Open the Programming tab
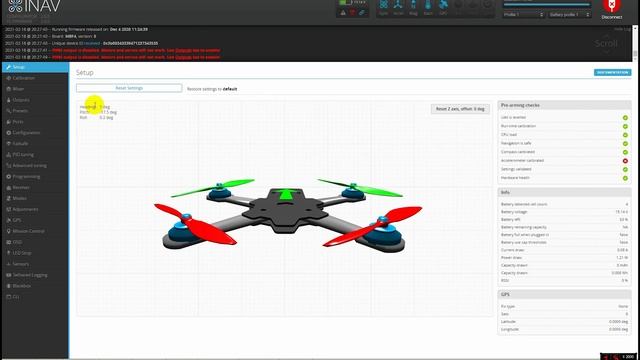The image size is (640, 360). (35, 177)
